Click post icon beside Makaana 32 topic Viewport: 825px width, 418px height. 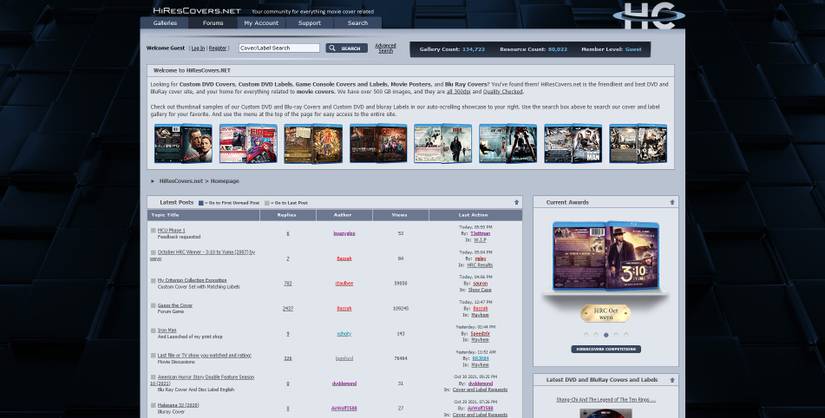pyautogui.click(x=153, y=405)
